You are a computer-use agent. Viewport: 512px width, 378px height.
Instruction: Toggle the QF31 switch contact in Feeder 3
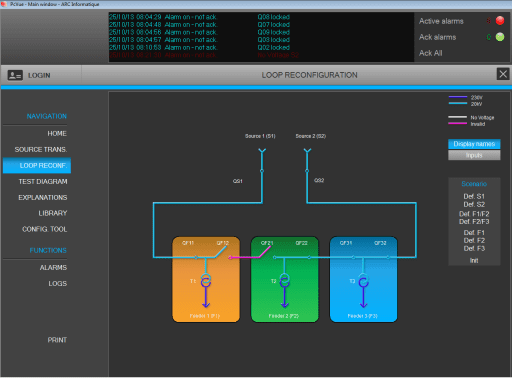pyautogui.click(x=353, y=257)
